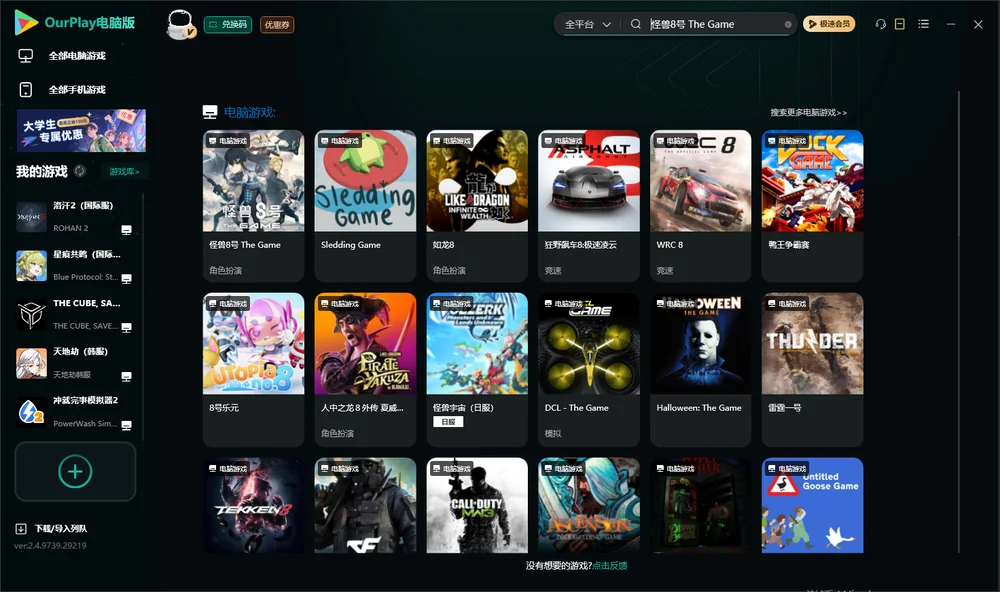Viewport: 1000px width, 592px height.
Task: Refresh the My Games list icon
Action: [x=80, y=171]
